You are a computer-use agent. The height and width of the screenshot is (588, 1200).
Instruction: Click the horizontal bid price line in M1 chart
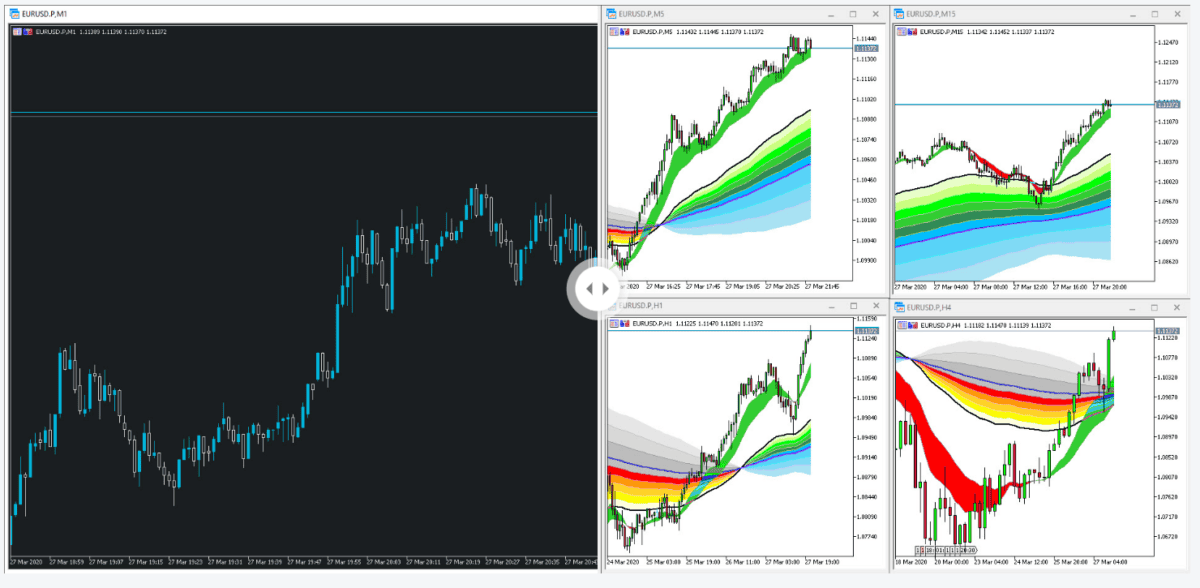302,114
